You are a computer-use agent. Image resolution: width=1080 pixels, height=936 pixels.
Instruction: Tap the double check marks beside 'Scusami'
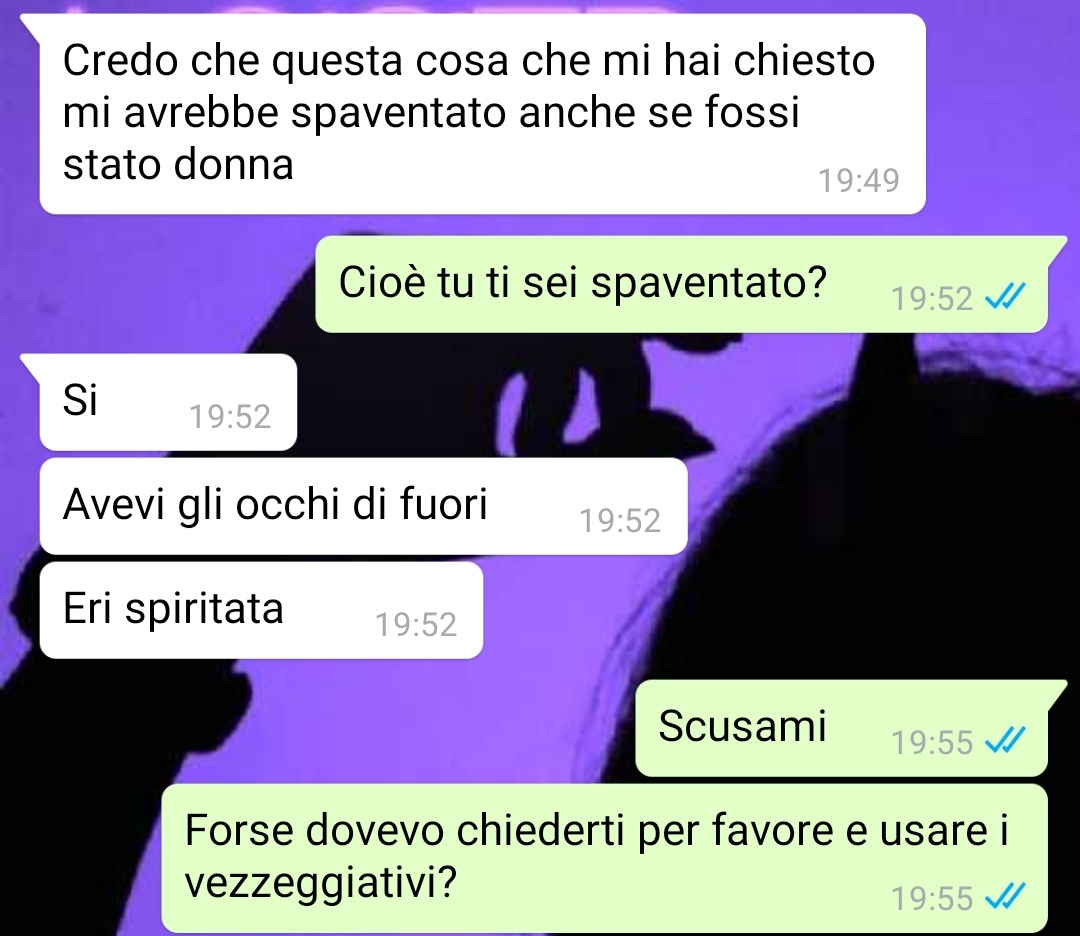click(x=1005, y=741)
